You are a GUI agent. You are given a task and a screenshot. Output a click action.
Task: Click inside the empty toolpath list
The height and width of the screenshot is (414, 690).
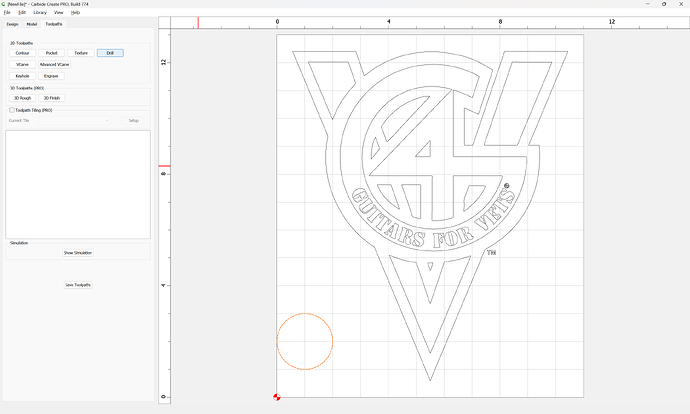click(78, 184)
